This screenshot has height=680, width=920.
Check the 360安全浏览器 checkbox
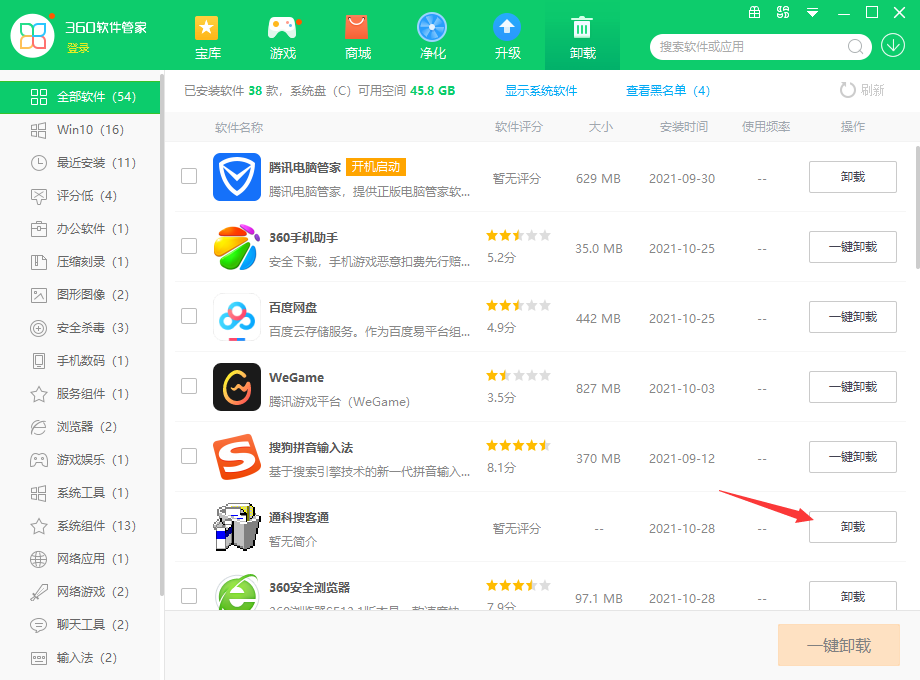click(x=189, y=596)
